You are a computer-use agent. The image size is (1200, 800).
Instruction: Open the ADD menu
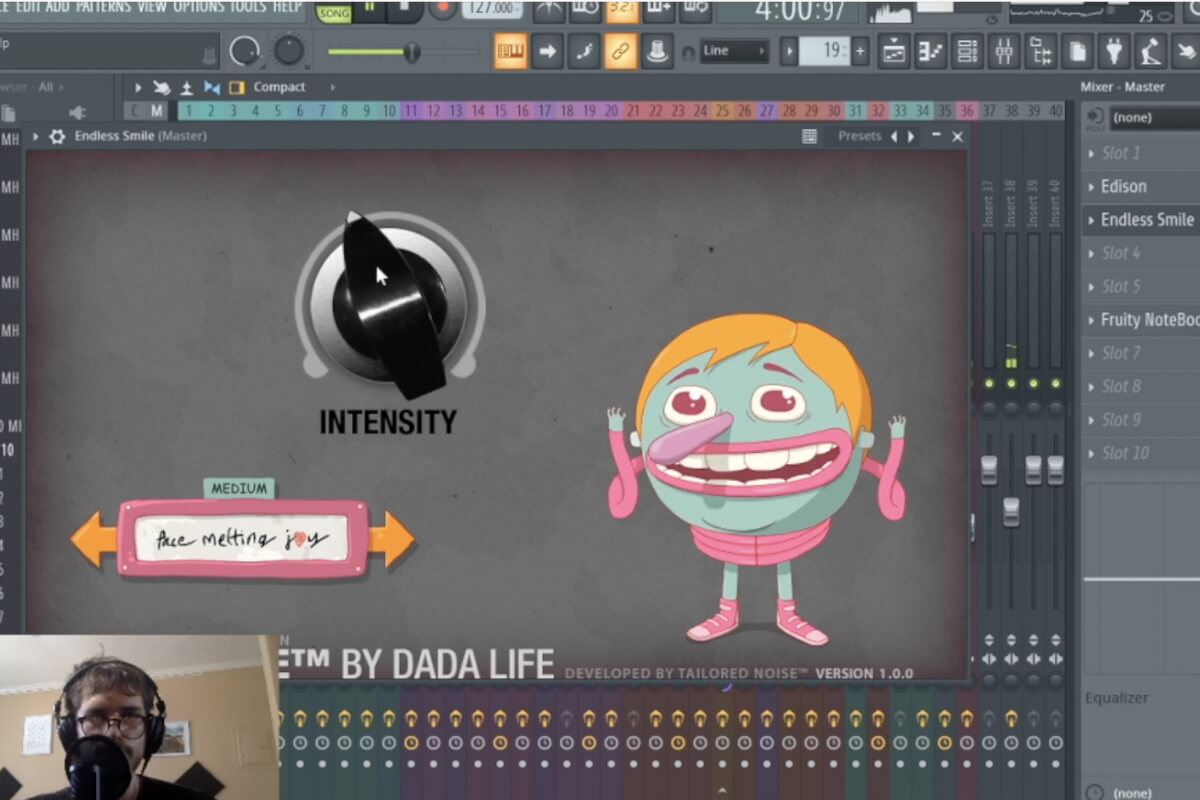pyautogui.click(x=57, y=7)
